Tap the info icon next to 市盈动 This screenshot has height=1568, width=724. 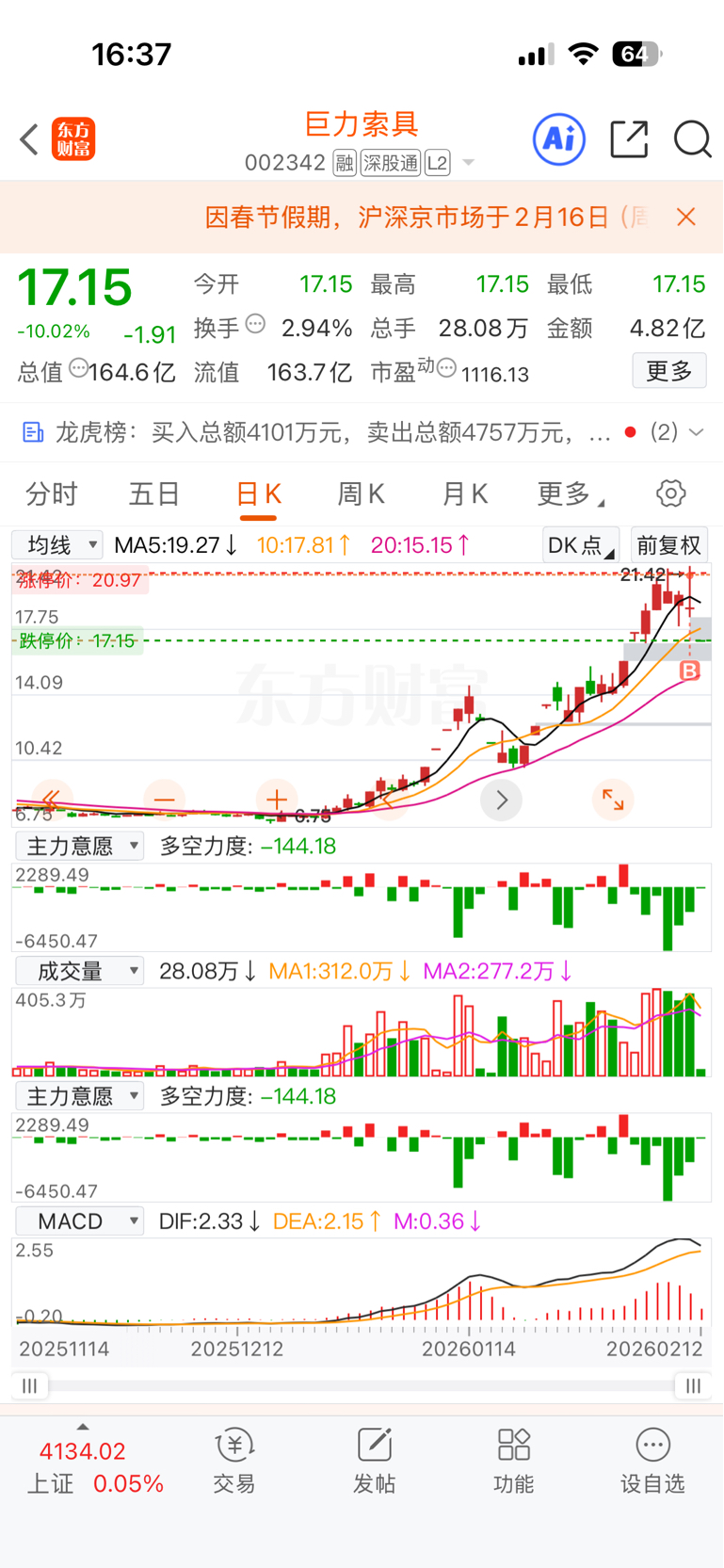click(447, 367)
